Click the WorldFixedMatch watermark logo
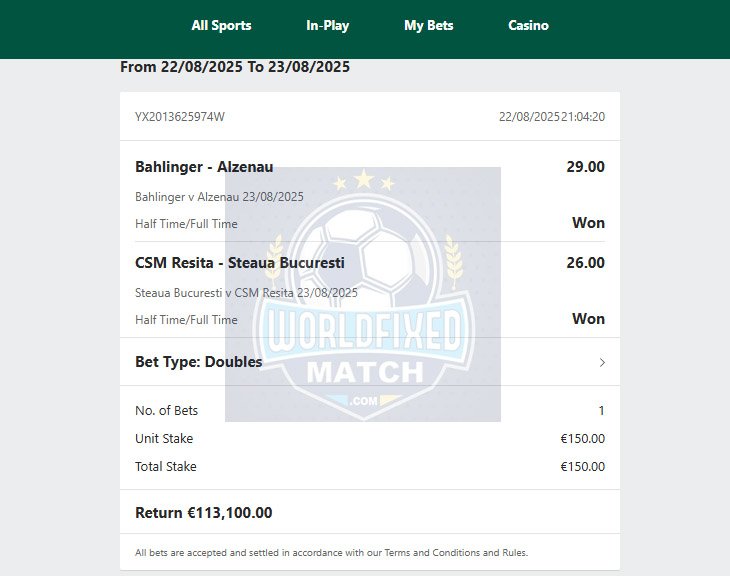Image resolution: width=730 pixels, height=576 pixels. tap(363, 294)
